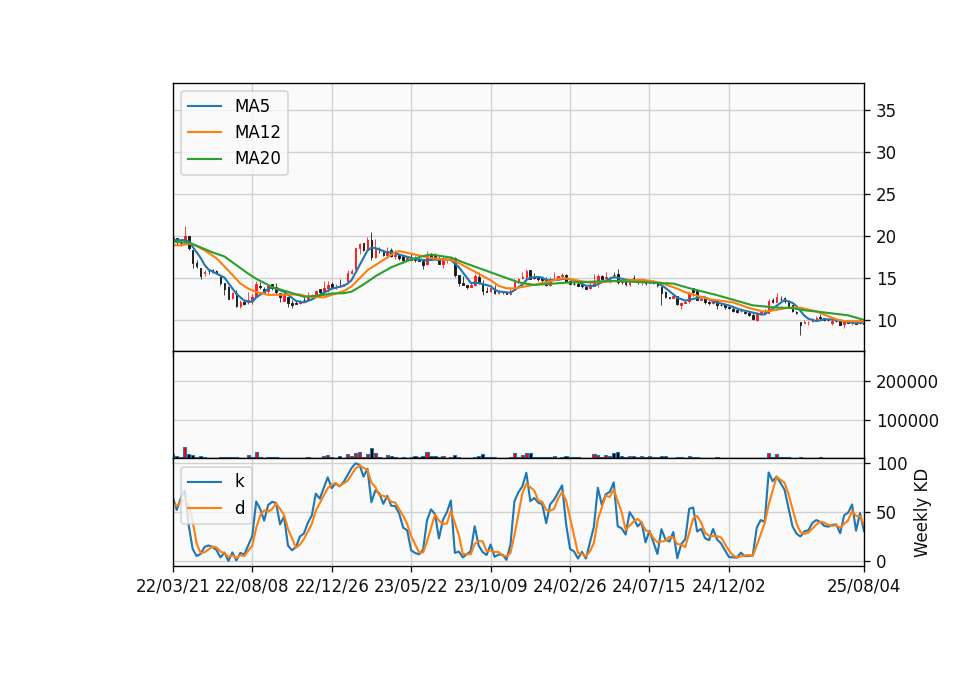Viewport: 960px width, 690px height.
Task: Click the 25/08/04 date axis label
Action: (863, 586)
